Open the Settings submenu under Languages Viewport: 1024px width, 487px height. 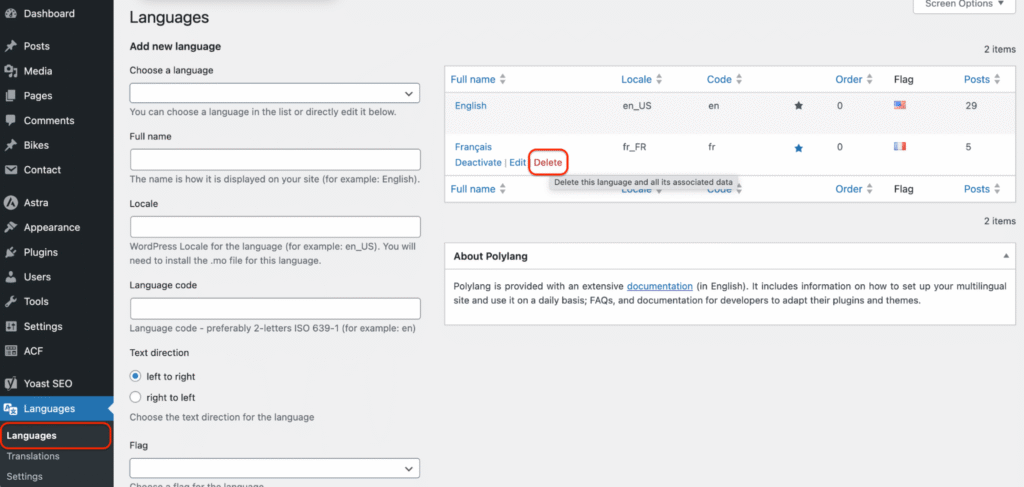click(x=24, y=477)
